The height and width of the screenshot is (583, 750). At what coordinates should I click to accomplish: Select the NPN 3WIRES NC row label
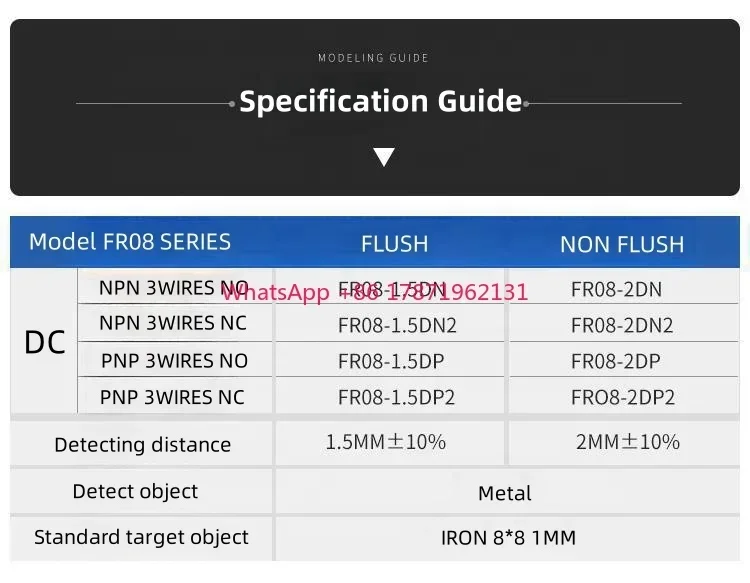173,323
